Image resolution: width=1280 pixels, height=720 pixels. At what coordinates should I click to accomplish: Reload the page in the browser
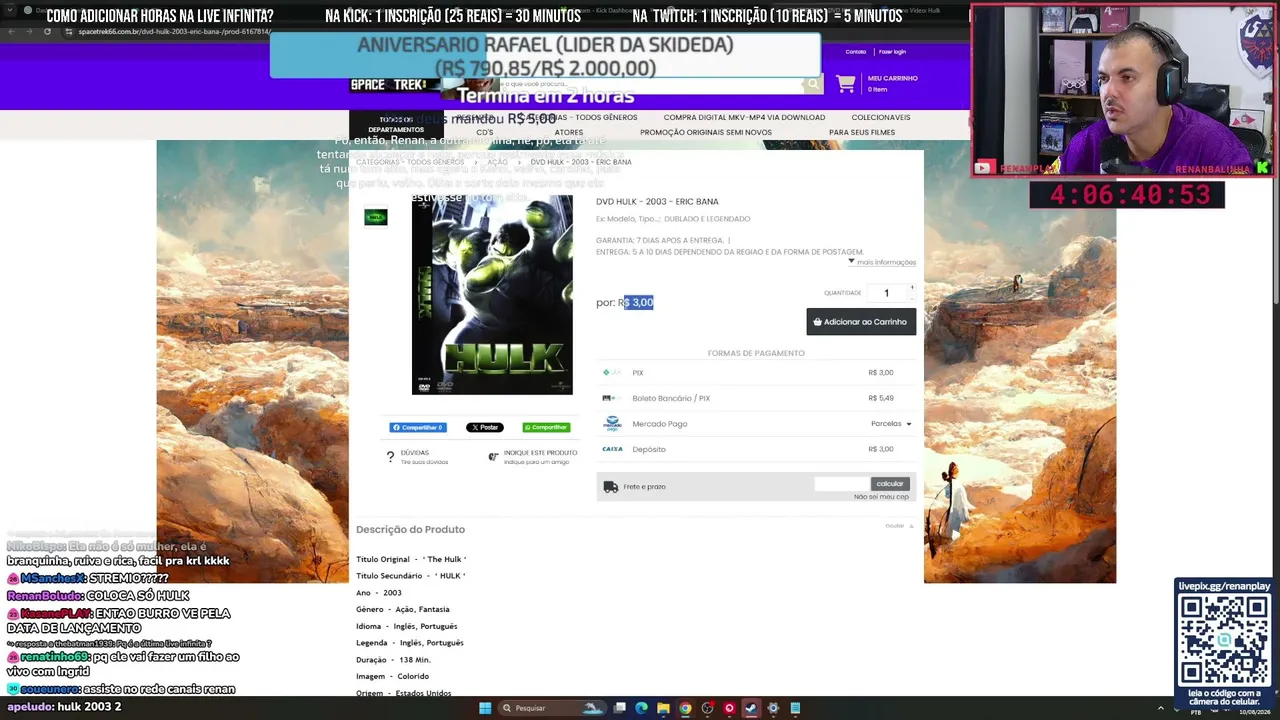pos(47,31)
